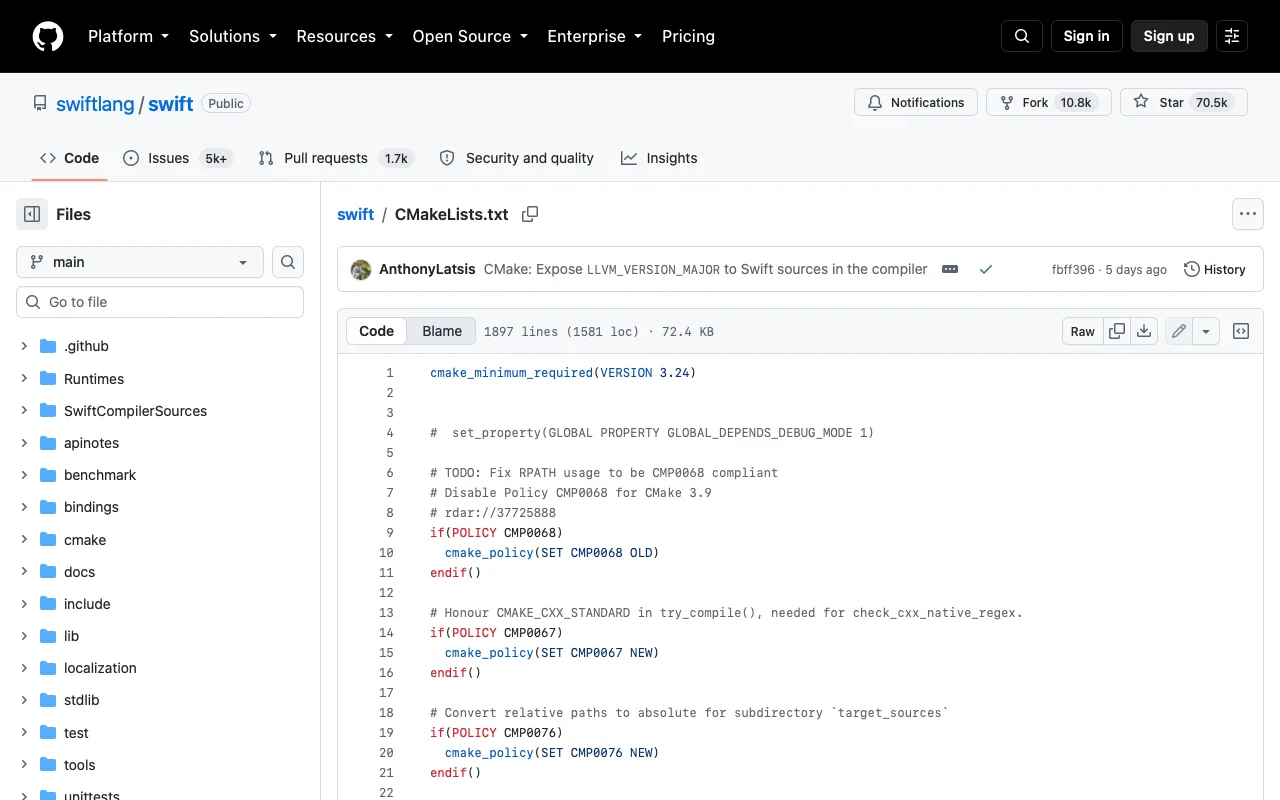
Task: Open the Insights tab
Action: [x=659, y=158]
